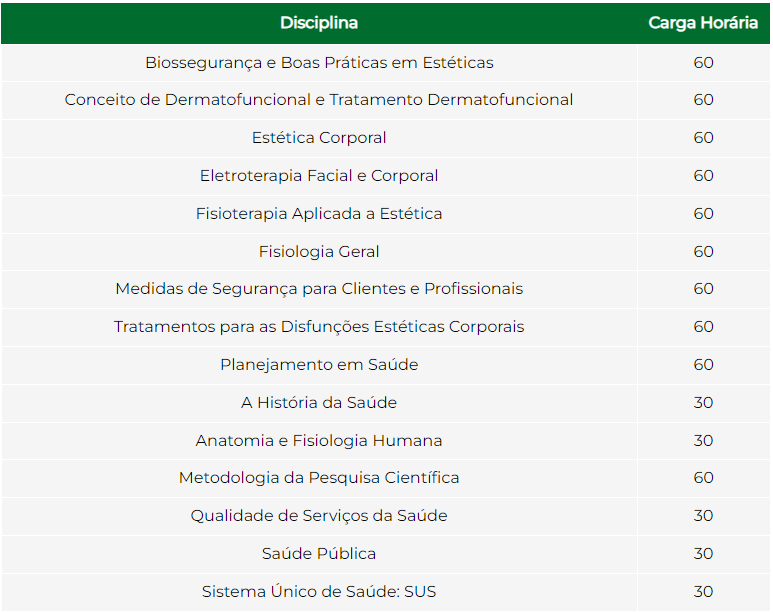Click the Saúde Pública discipline
Image resolution: width=773 pixels, height=613 pixels.
coord(319,554)
